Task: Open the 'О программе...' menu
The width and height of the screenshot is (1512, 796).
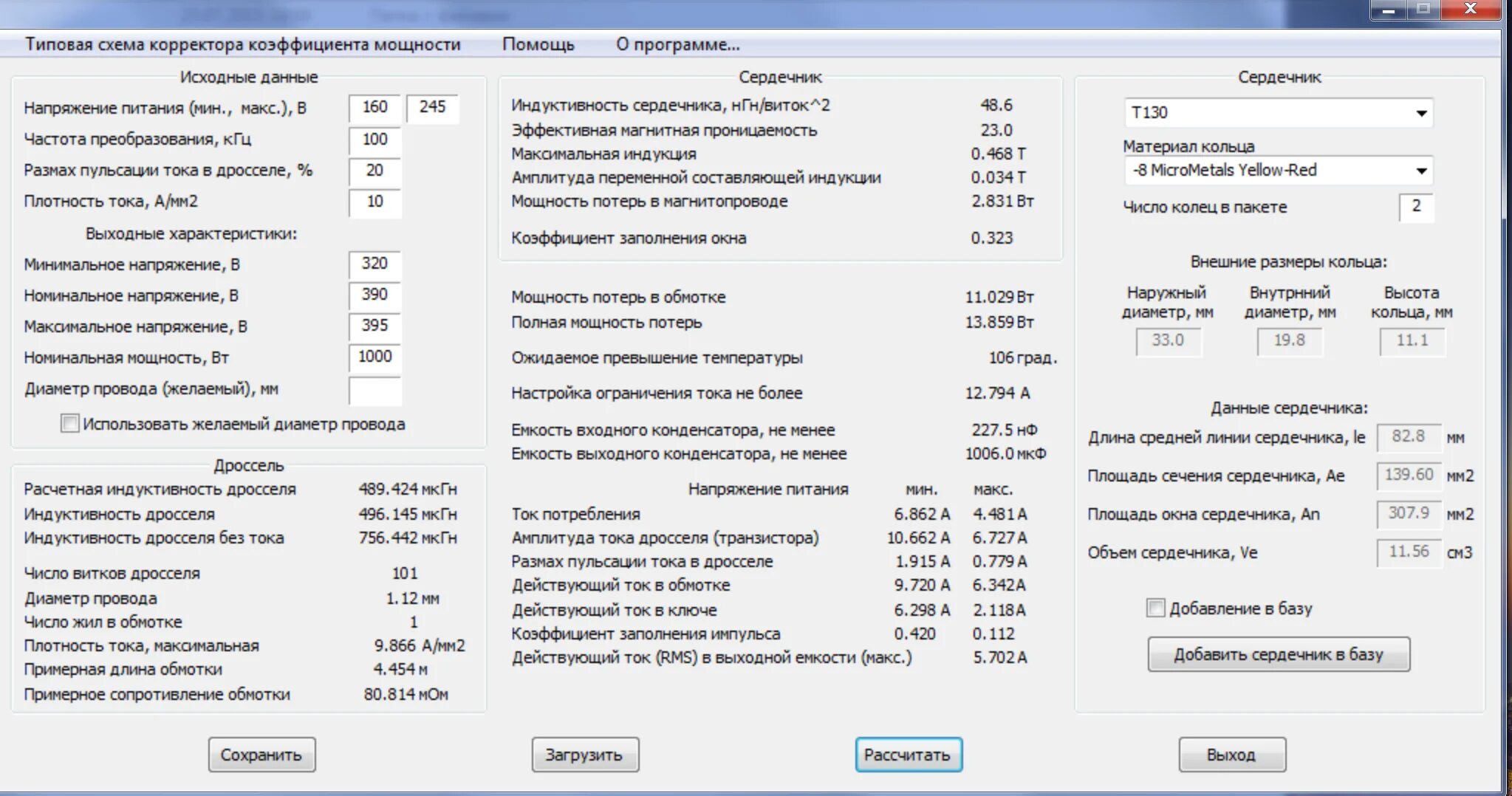Action: (x=678, y=44)
